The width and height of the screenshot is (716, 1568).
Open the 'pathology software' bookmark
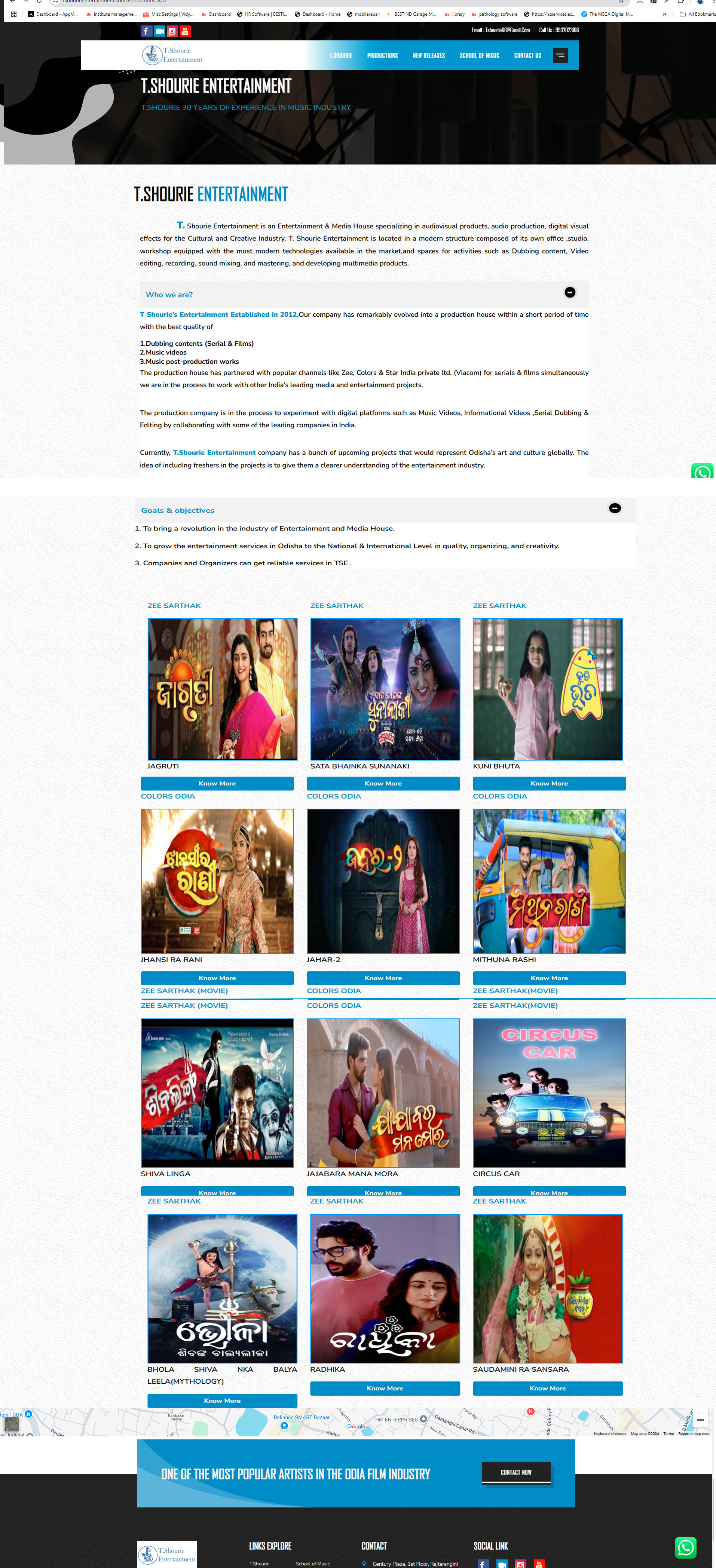(495, 14)
